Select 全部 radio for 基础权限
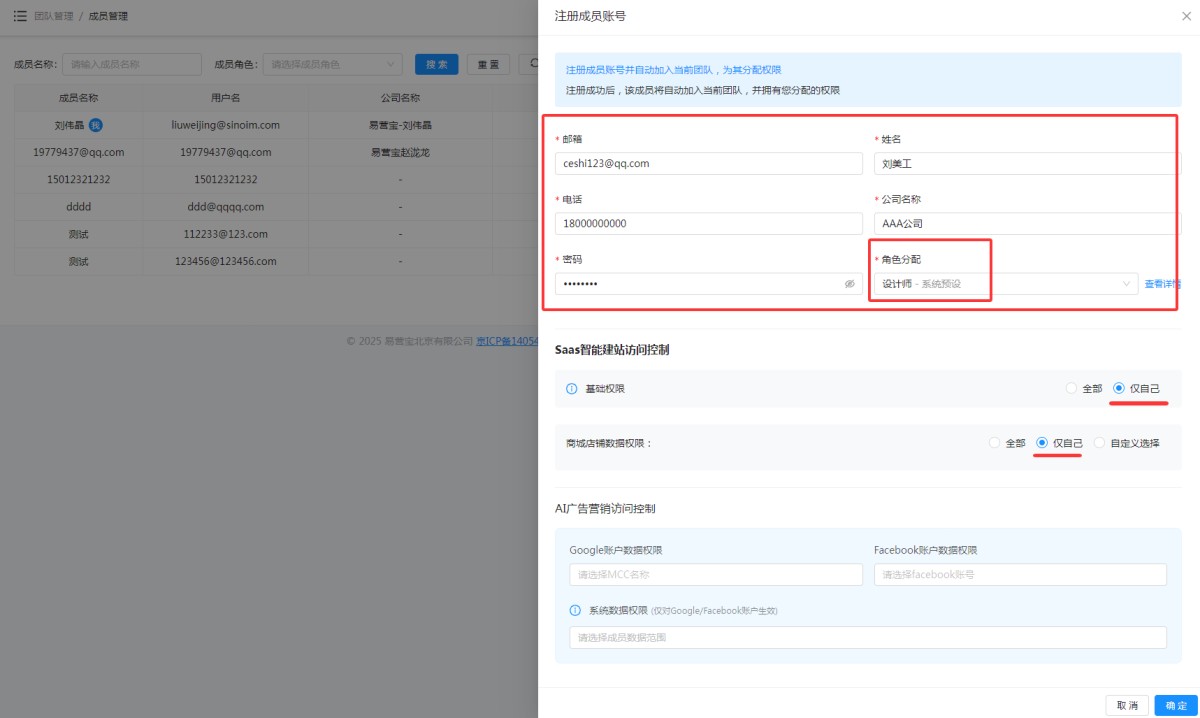This screenshot has width=1200, height=718. [1072, 388]
